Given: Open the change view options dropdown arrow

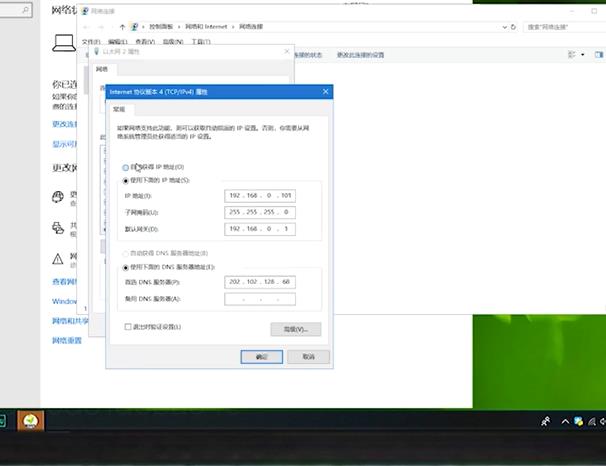Looking at the screenshot, I should tap(582, 54).
